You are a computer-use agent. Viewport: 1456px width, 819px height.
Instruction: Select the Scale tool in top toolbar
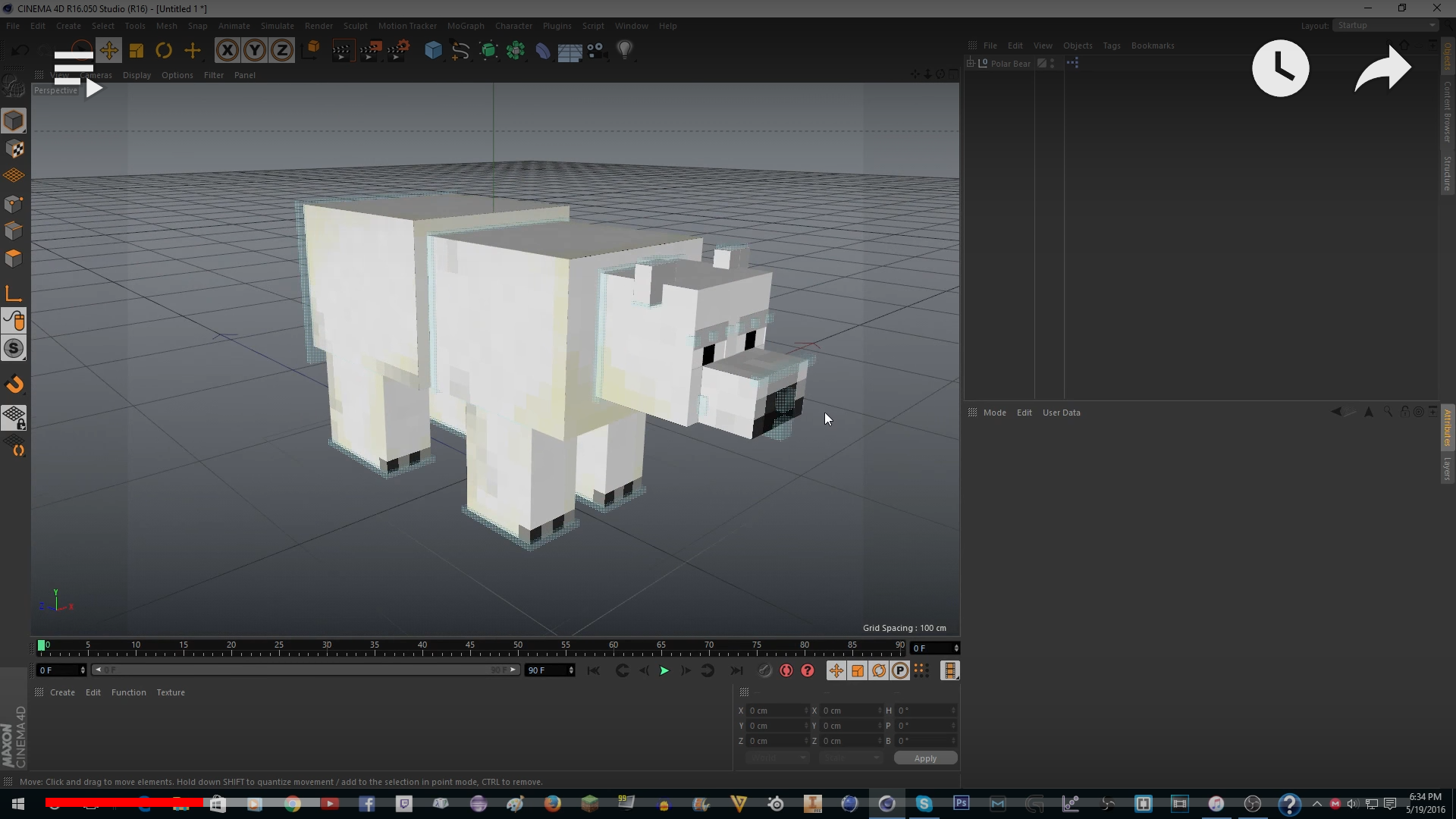pyautogui.click(x=136, y=51)
